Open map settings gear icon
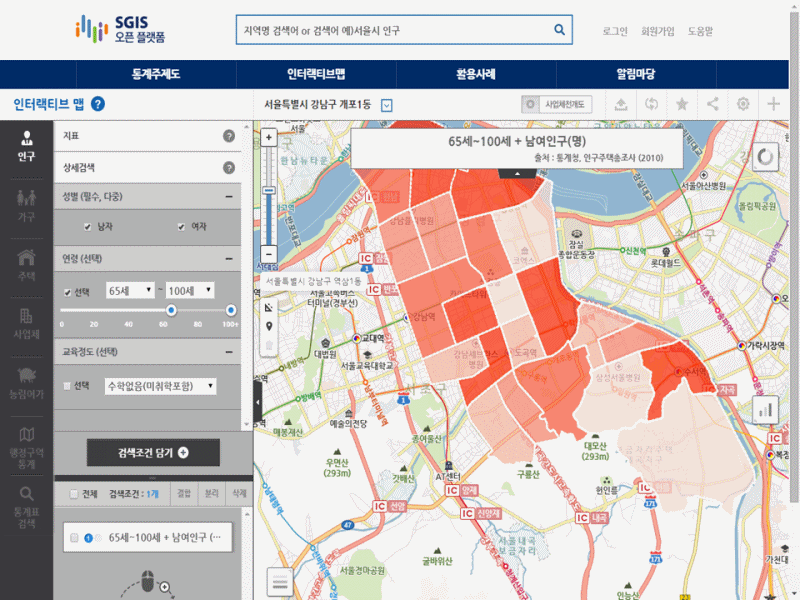The image size is (800, 600). click(743, 104)
